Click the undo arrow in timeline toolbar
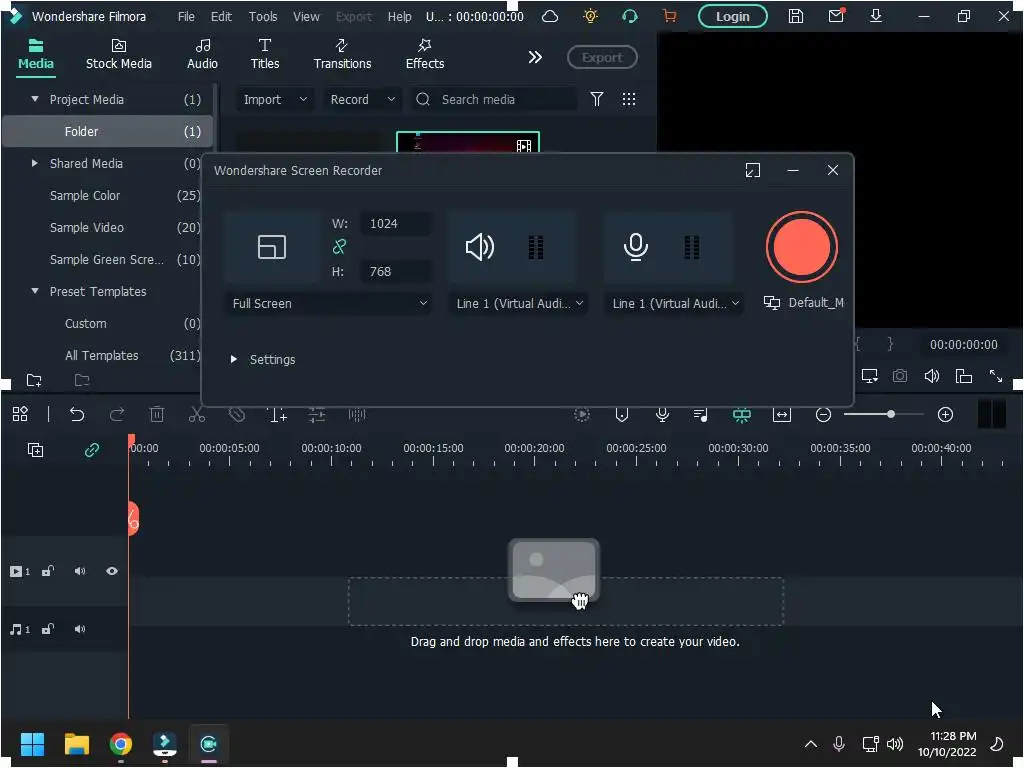 77,414
